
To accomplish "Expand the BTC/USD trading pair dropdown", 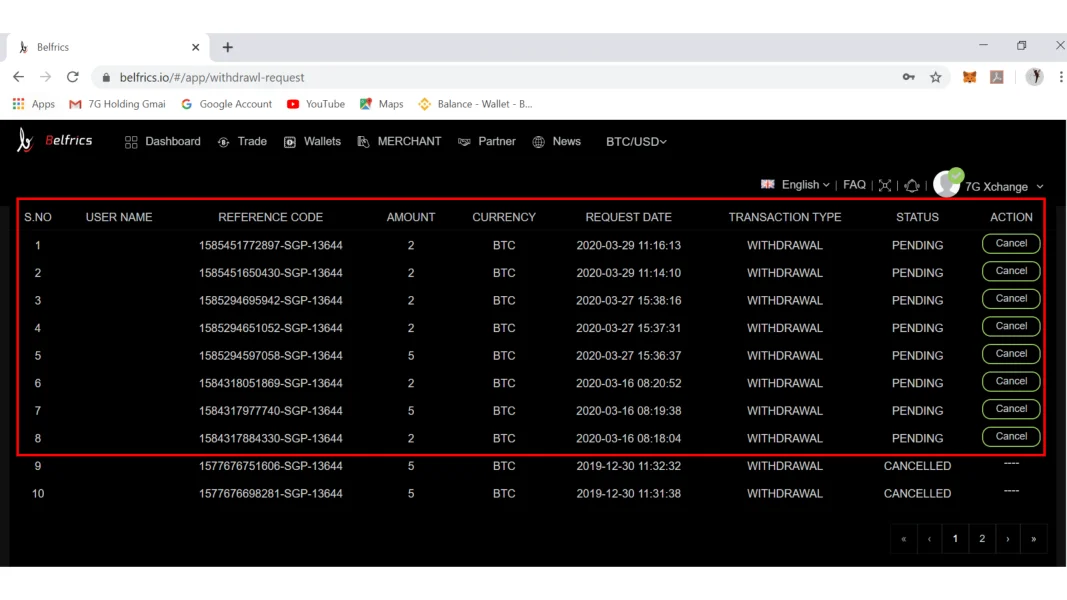I will click(636, 142).
